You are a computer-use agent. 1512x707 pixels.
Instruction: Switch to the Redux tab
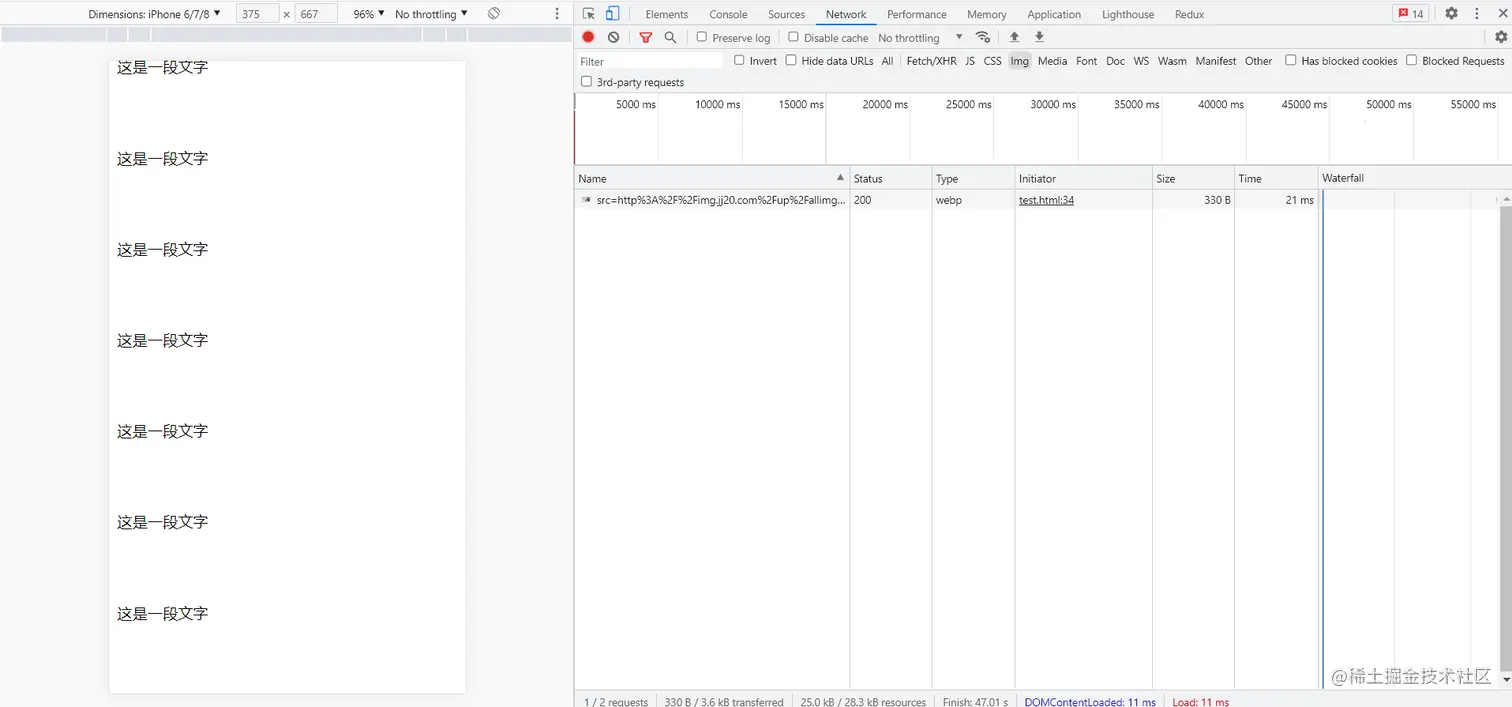click(x=1189, y=14)
